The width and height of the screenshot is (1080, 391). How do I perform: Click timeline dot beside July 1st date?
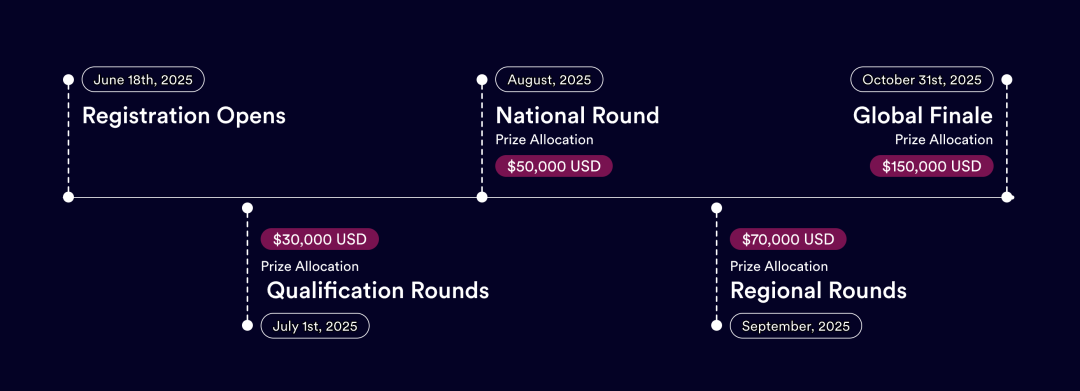[248, 325]
